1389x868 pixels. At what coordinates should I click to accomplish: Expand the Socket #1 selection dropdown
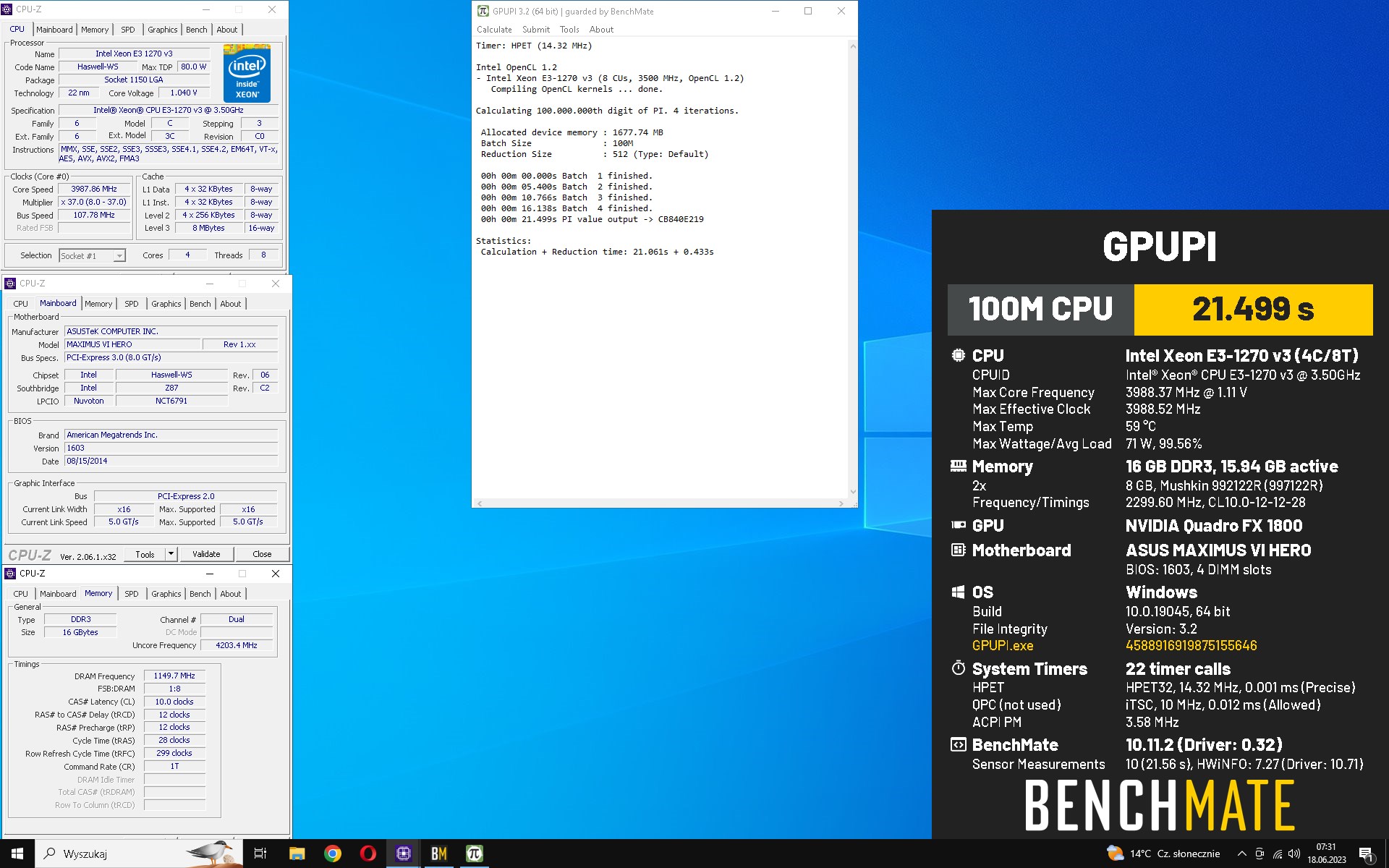[x=119, y=255]
